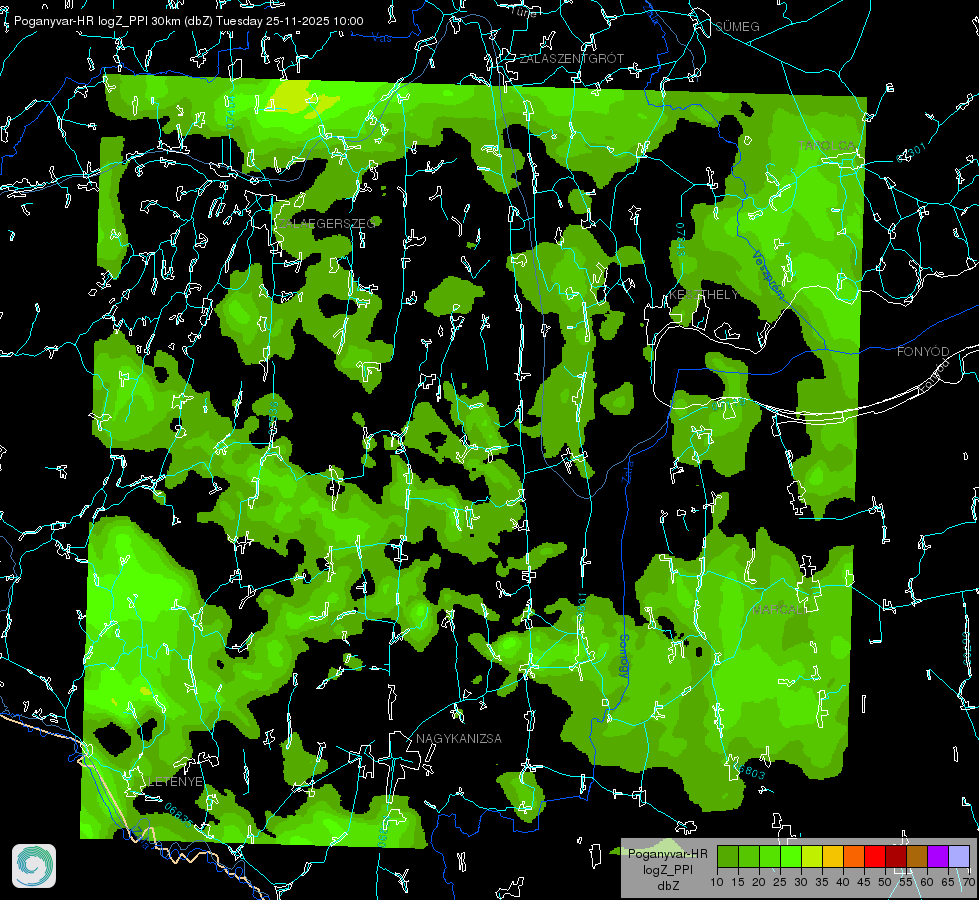Click the FONYÓD city label

923,352
